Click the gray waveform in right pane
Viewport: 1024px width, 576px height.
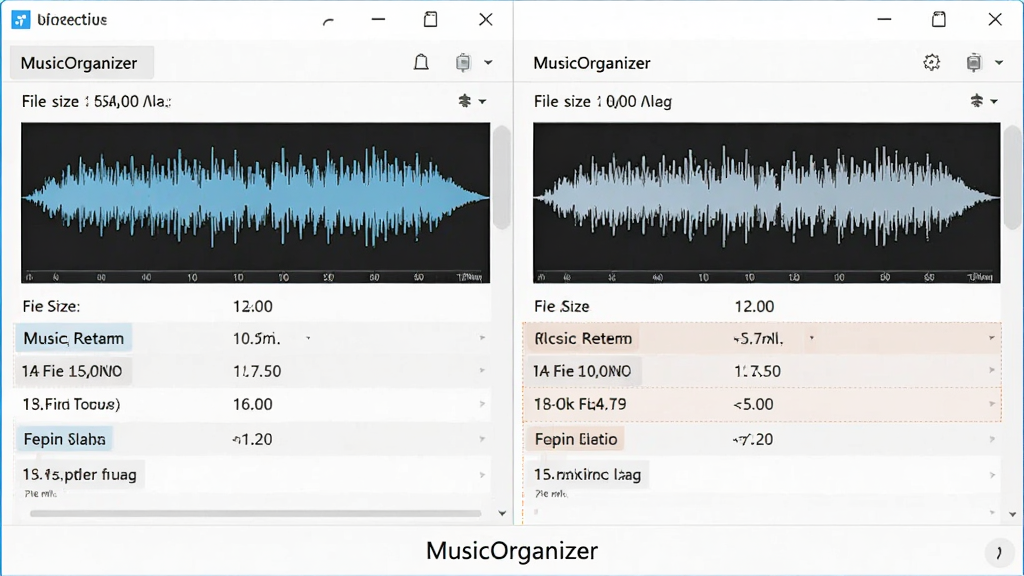coord(767,196)
